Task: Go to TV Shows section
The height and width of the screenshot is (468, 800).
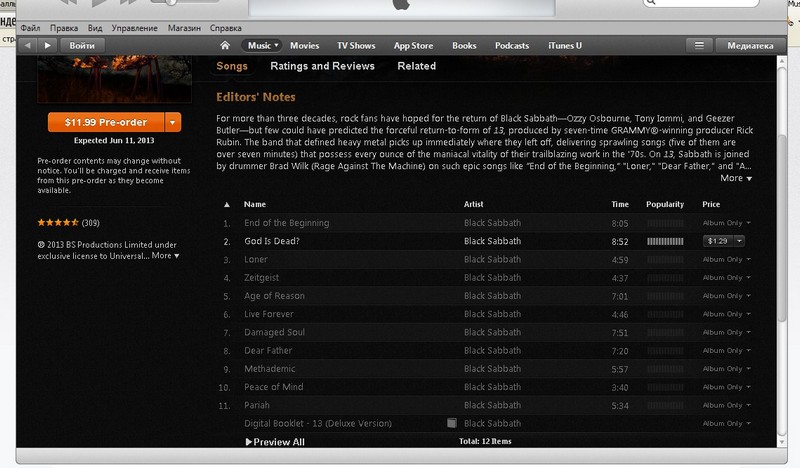Action: tap(356, 45)
